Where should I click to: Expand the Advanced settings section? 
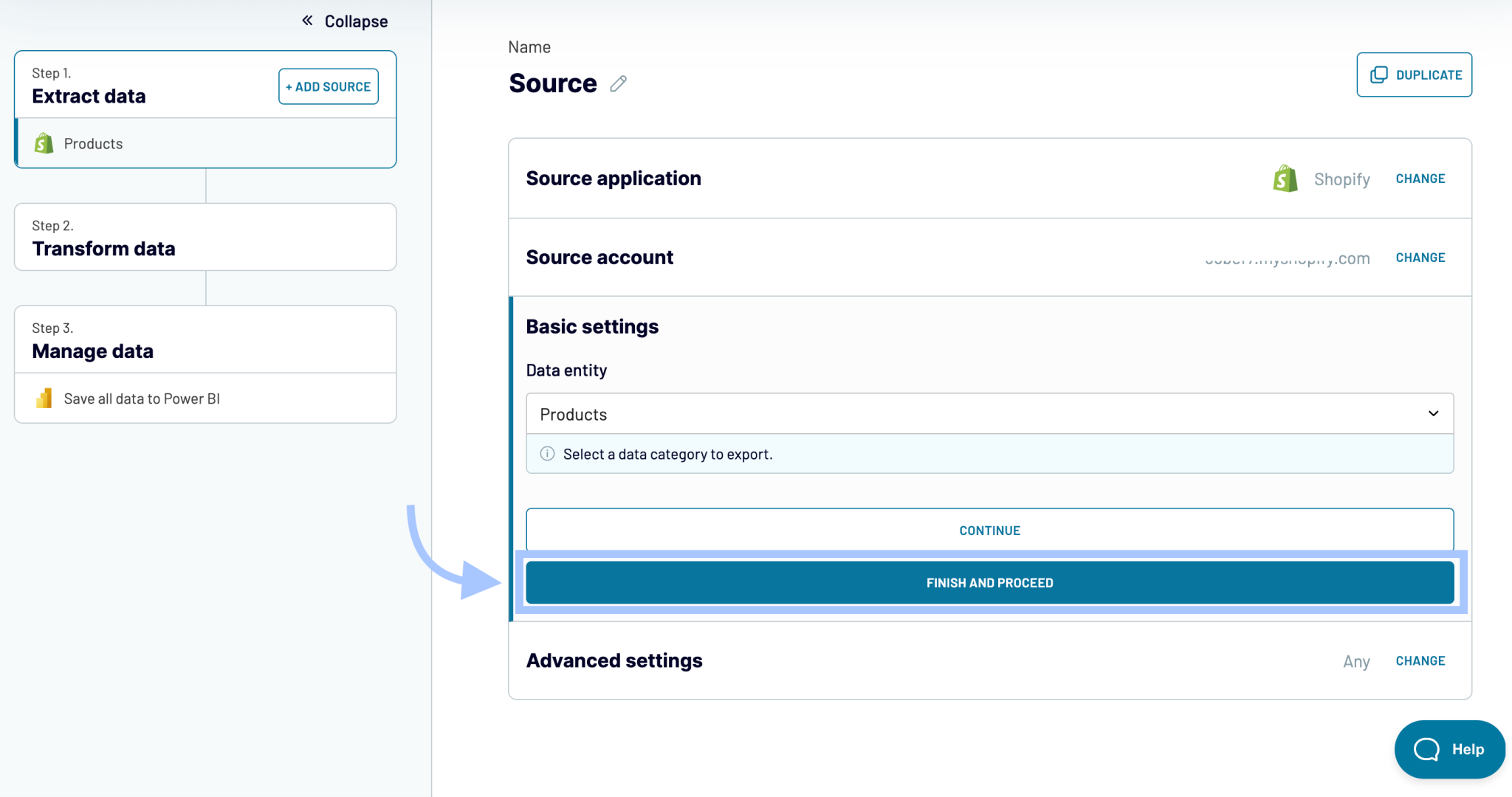1420,660
